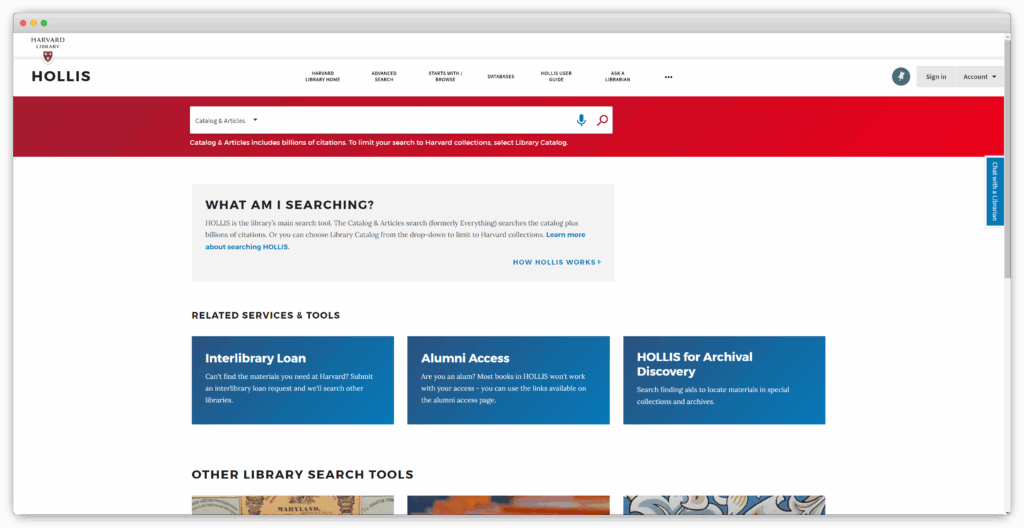This screenshot has height=528, width=1024.
Task: Click the Related Services & Tools heading
Action: click(x=266, y=315)
